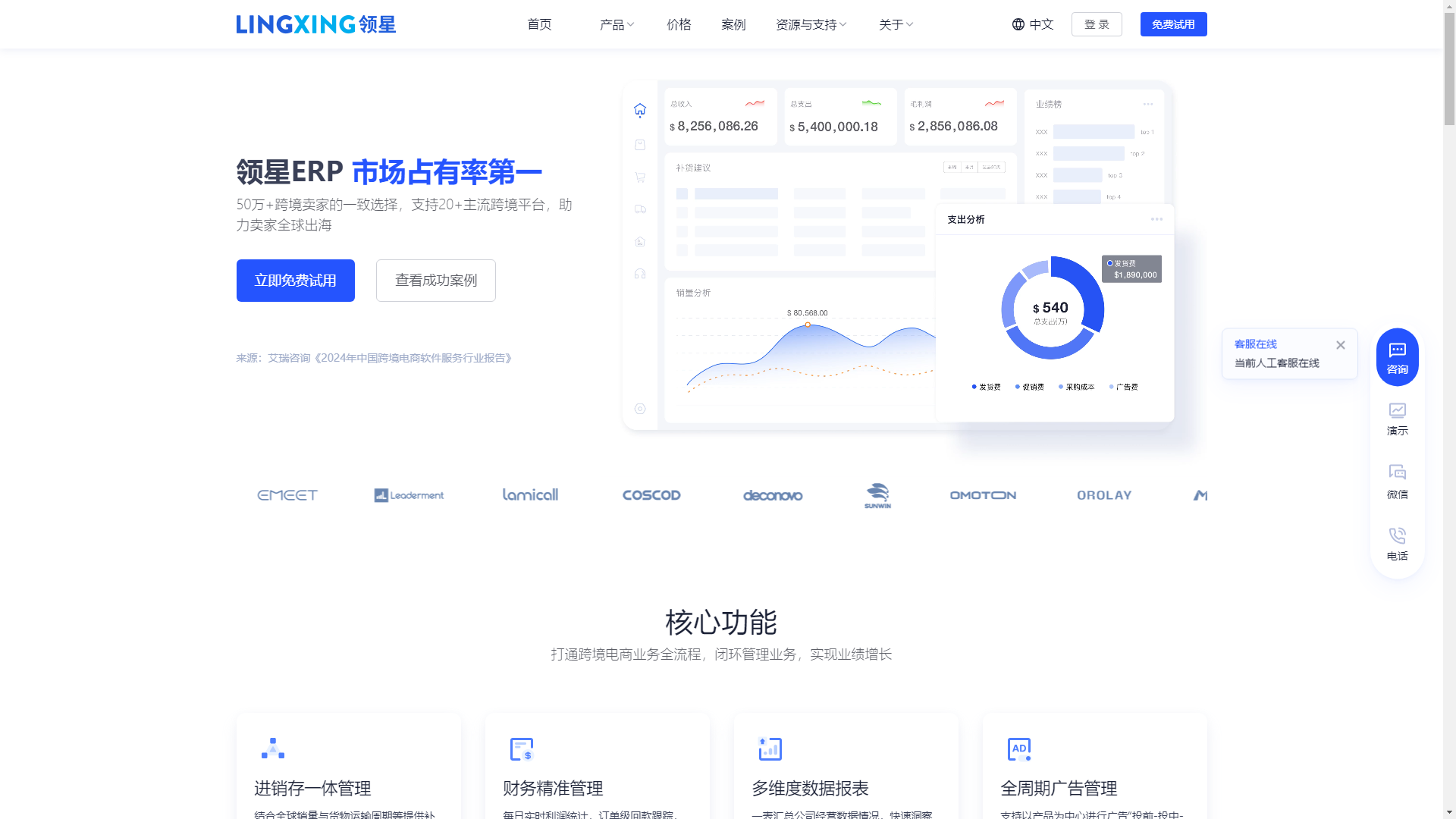
Task: Close the 客服在线 chat popup
Action: click(x=1340, y=344)
